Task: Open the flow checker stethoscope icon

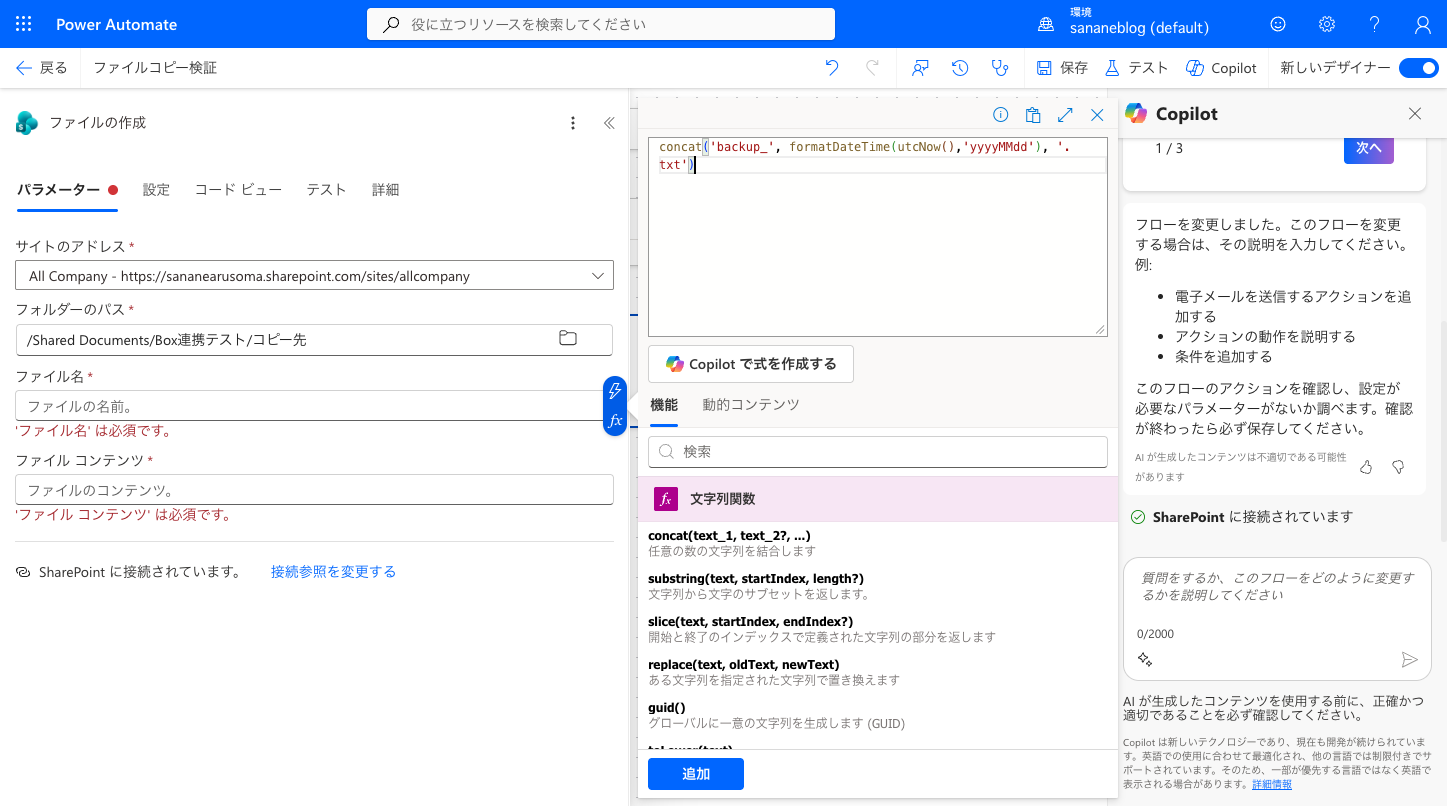Action: (x=999, y=68)
